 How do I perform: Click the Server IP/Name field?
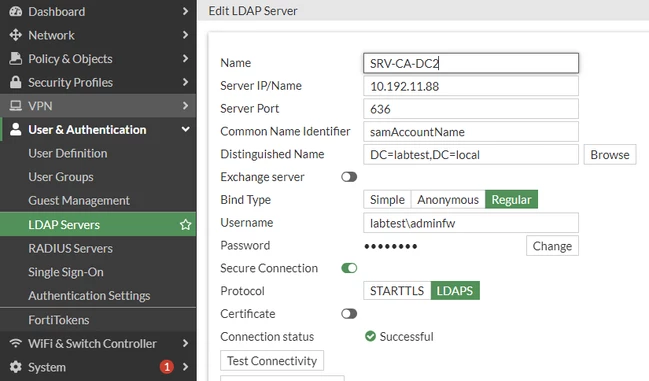tap(471, 86)
